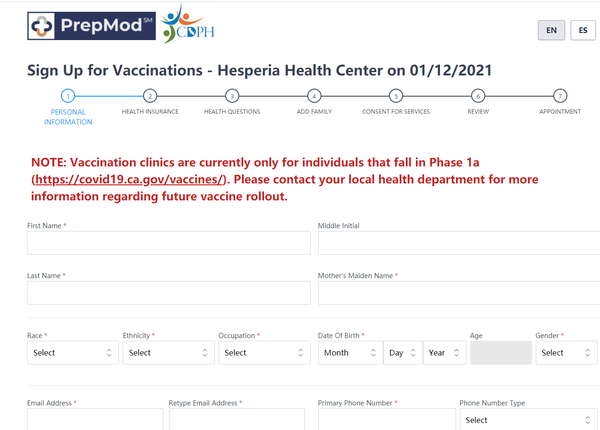Open the Occupation dropdown
600x430 pixels.
264,353
